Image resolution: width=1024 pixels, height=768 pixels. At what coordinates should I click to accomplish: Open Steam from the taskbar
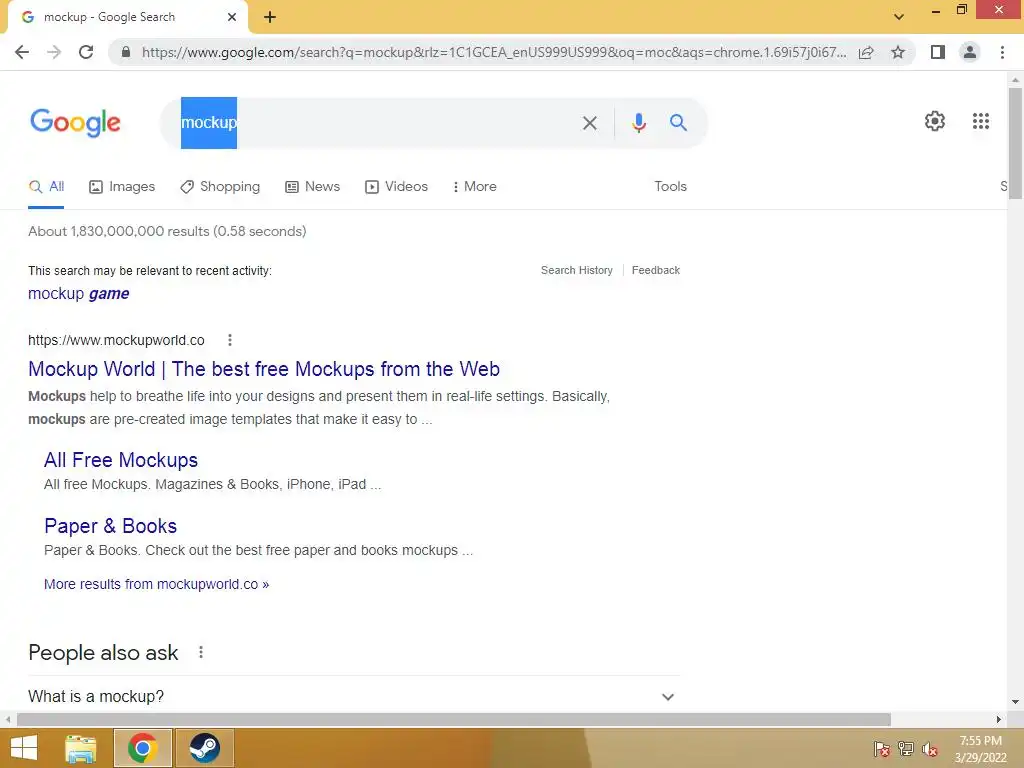tap(204, 748)
